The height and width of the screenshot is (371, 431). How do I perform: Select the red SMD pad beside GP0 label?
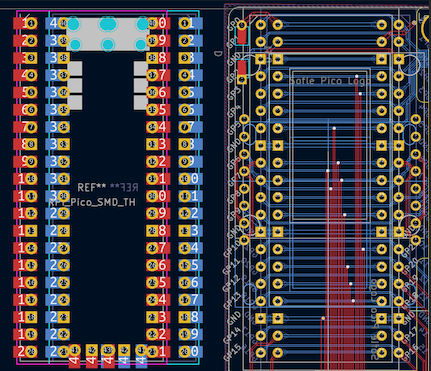point(242,36)
